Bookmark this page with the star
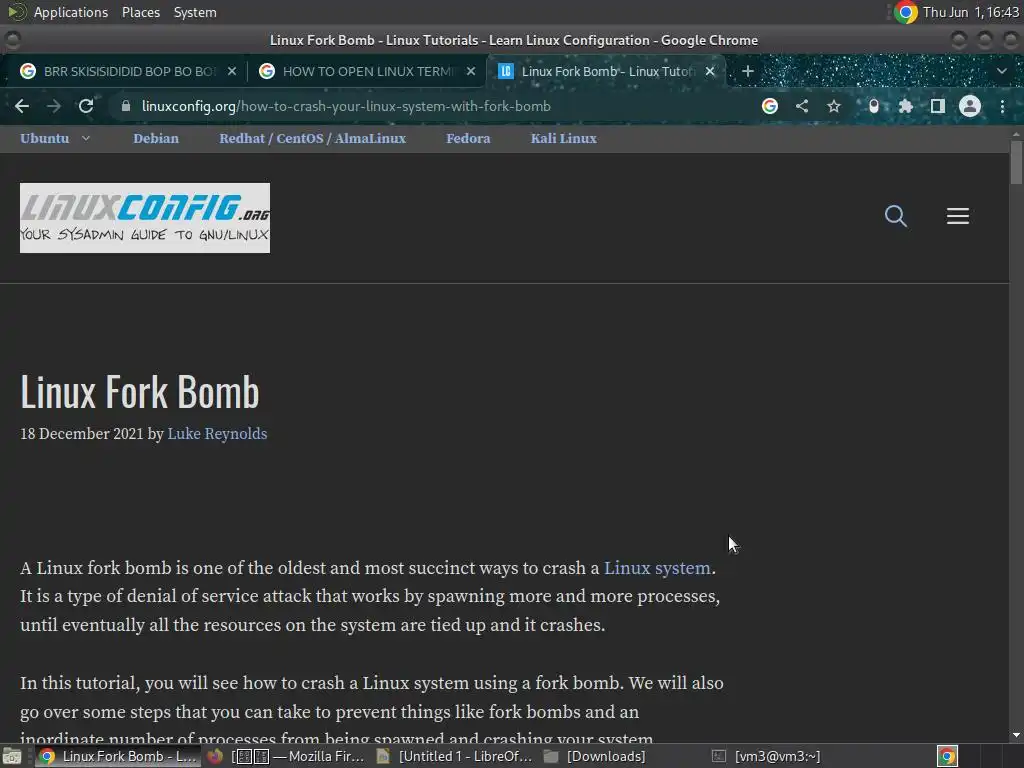 834,106
